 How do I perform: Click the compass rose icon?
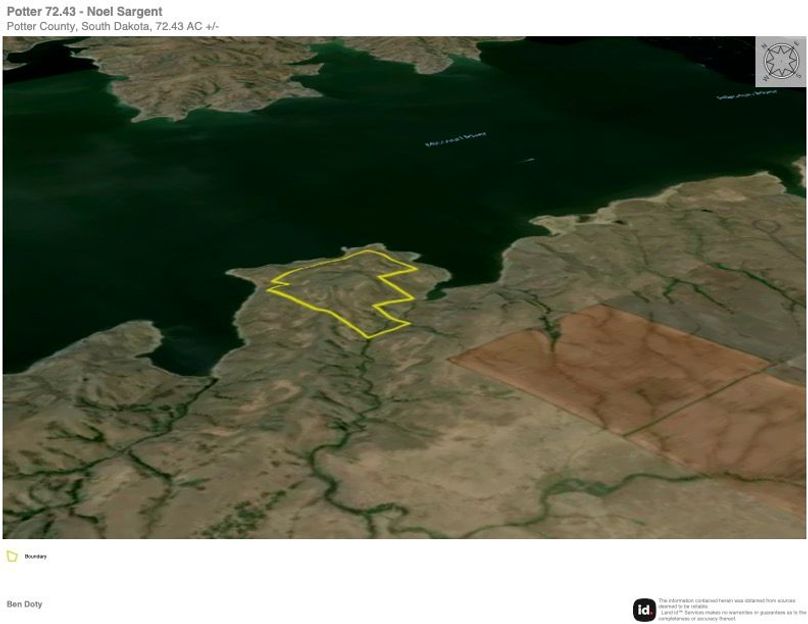pos(780,62)
